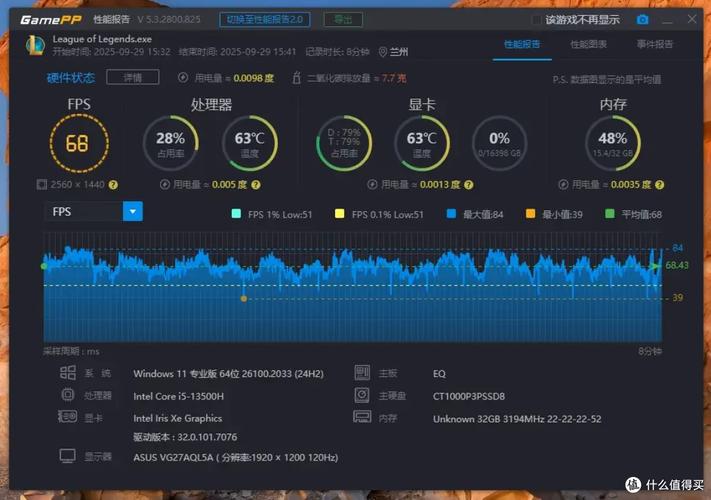This screenshot has height=500, width=711.
Task: Click the FPS combo box field
Action: coord(84,211)
